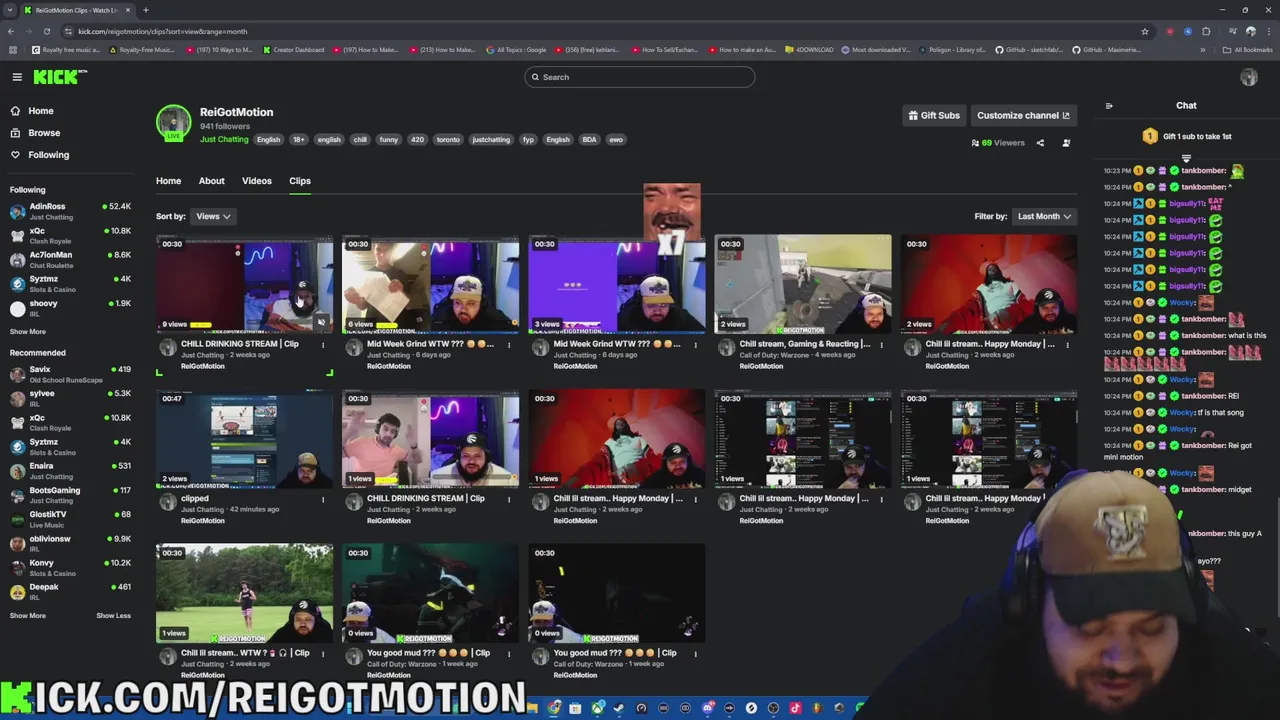
Task: Open Microsoft Store from the taskbar
Action: 576,708
